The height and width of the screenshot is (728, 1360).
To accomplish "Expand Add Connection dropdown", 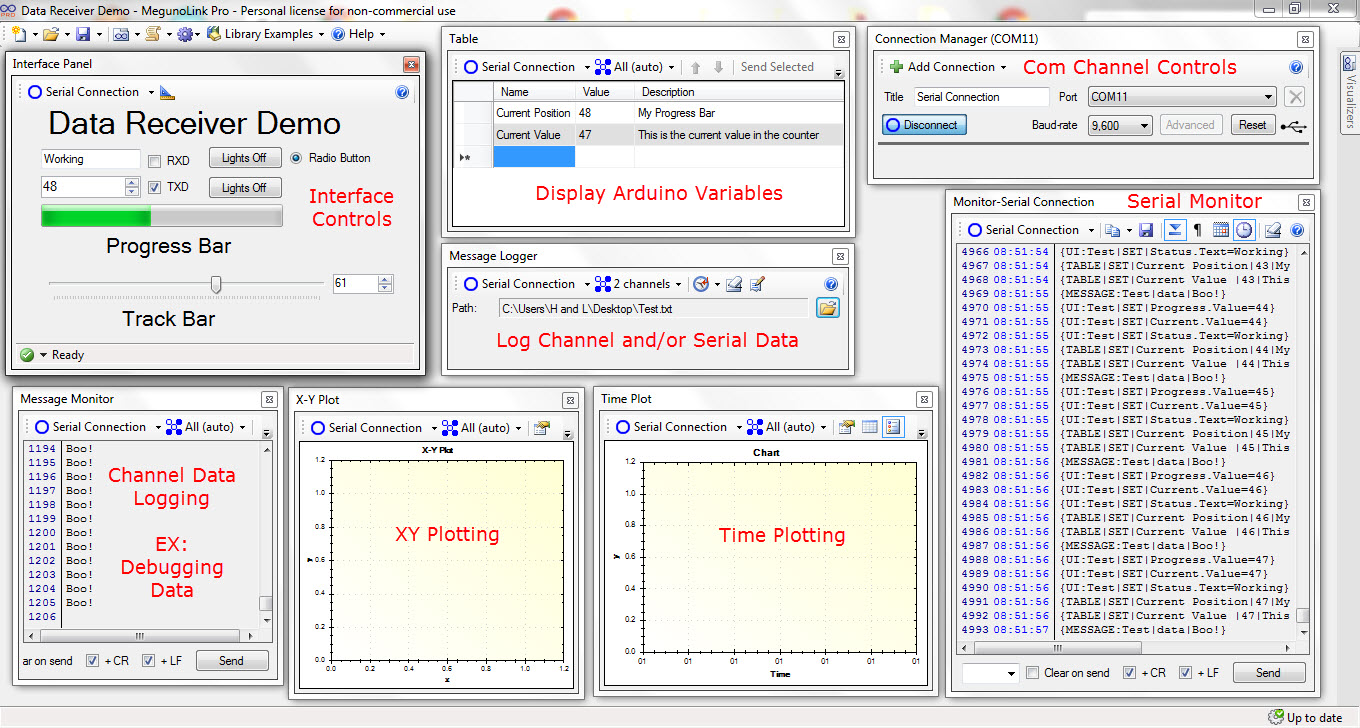I will point(1003,67).
